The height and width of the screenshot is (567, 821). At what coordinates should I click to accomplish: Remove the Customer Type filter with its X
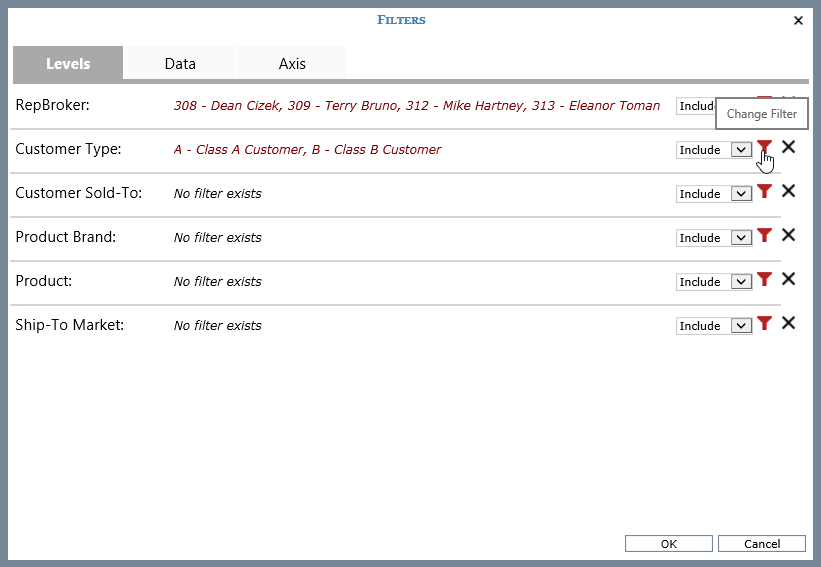coord(788,148)
